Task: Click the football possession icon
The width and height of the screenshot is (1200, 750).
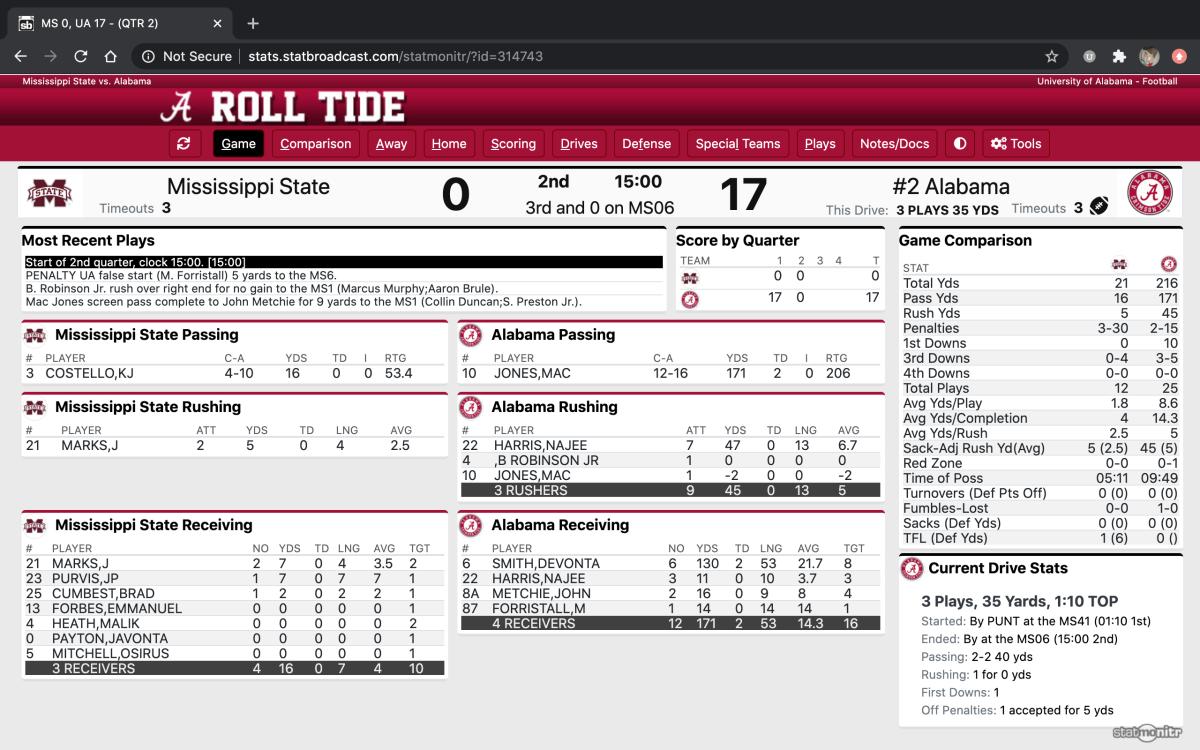Action: click(x=1099, y=205)
